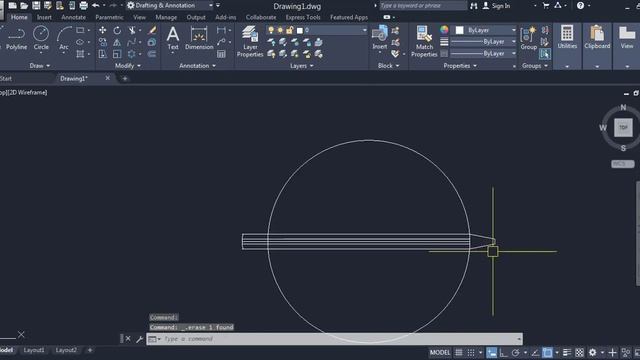This screenshot has width=640, height=360.
Task: Click Match Properties tool
Action: [424, 41]
